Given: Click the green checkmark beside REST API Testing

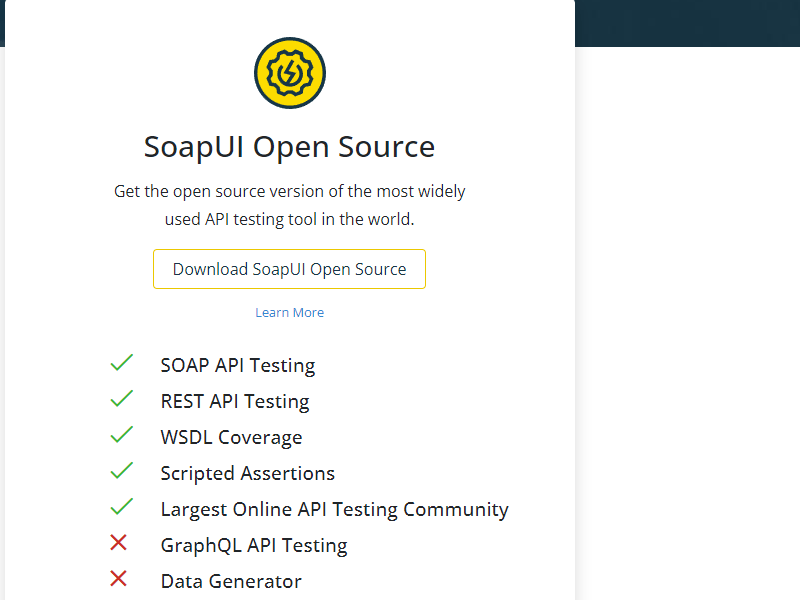Looking at the screenshot, I should [x=121, y=399].
